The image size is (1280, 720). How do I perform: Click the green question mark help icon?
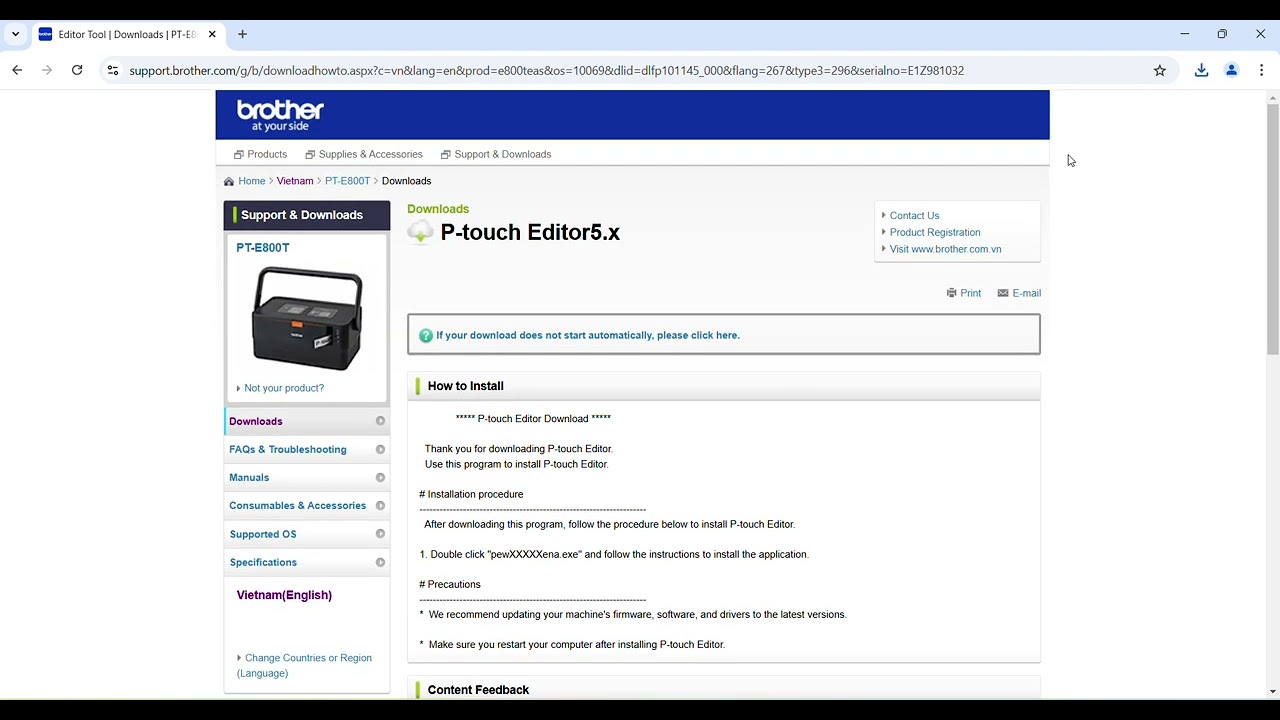[426, 335]
